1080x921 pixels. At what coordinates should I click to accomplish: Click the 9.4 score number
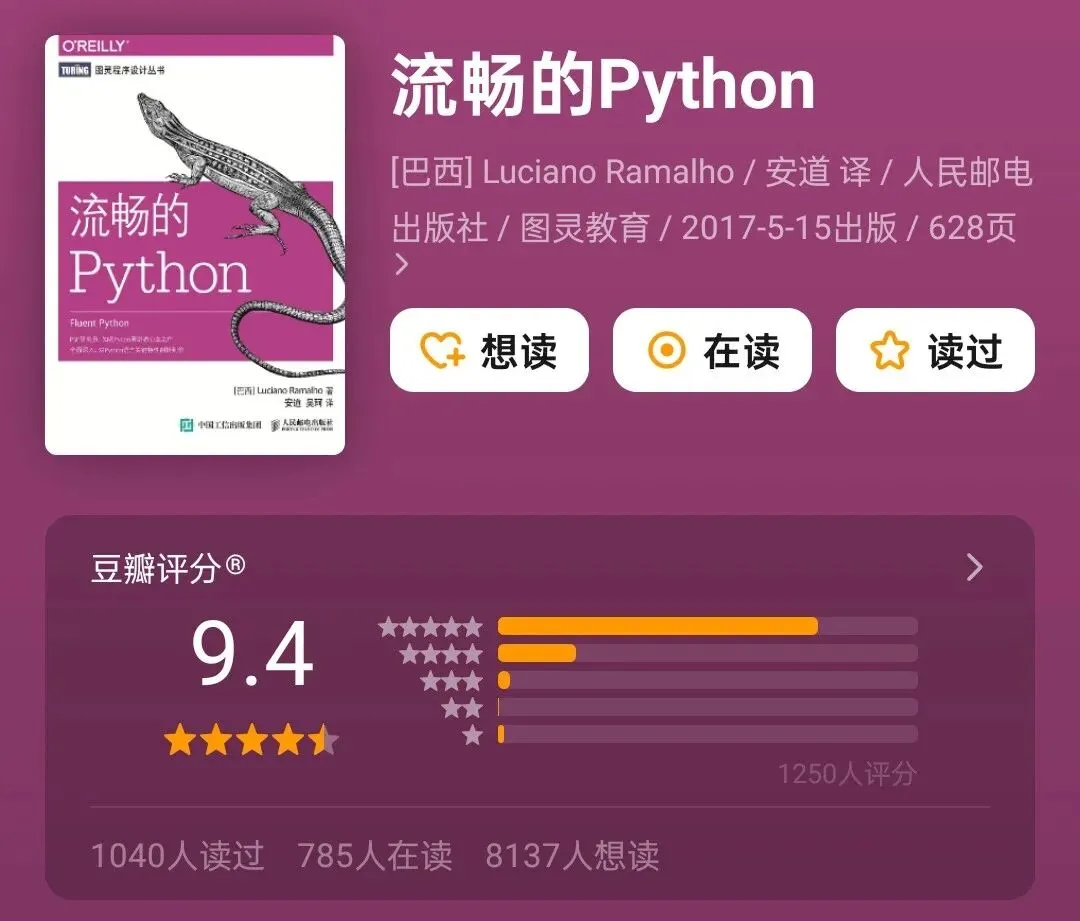[x=252, y=654]
